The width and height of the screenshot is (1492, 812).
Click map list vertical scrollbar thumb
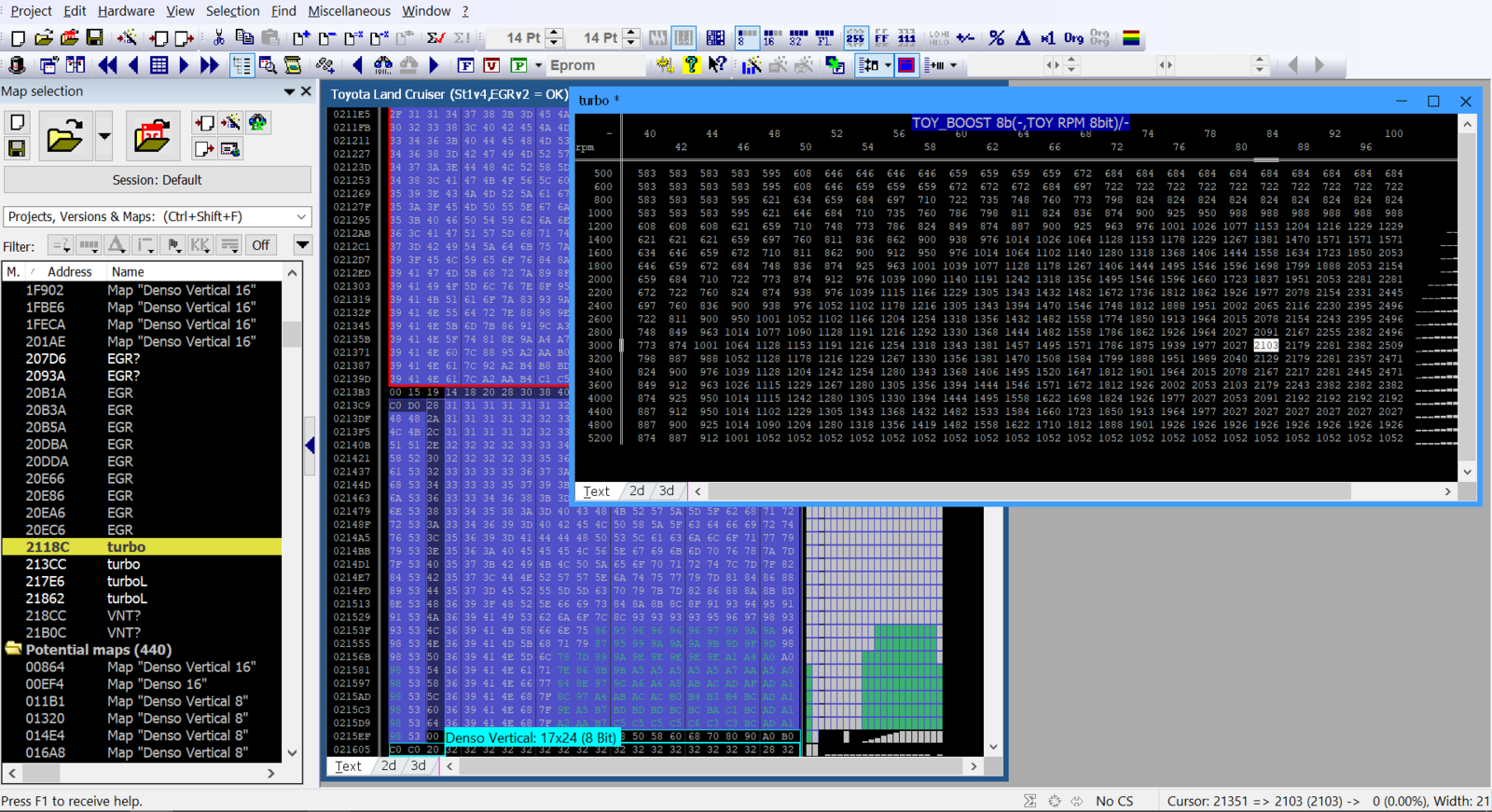pyautogui.click(x=292, y=334)
